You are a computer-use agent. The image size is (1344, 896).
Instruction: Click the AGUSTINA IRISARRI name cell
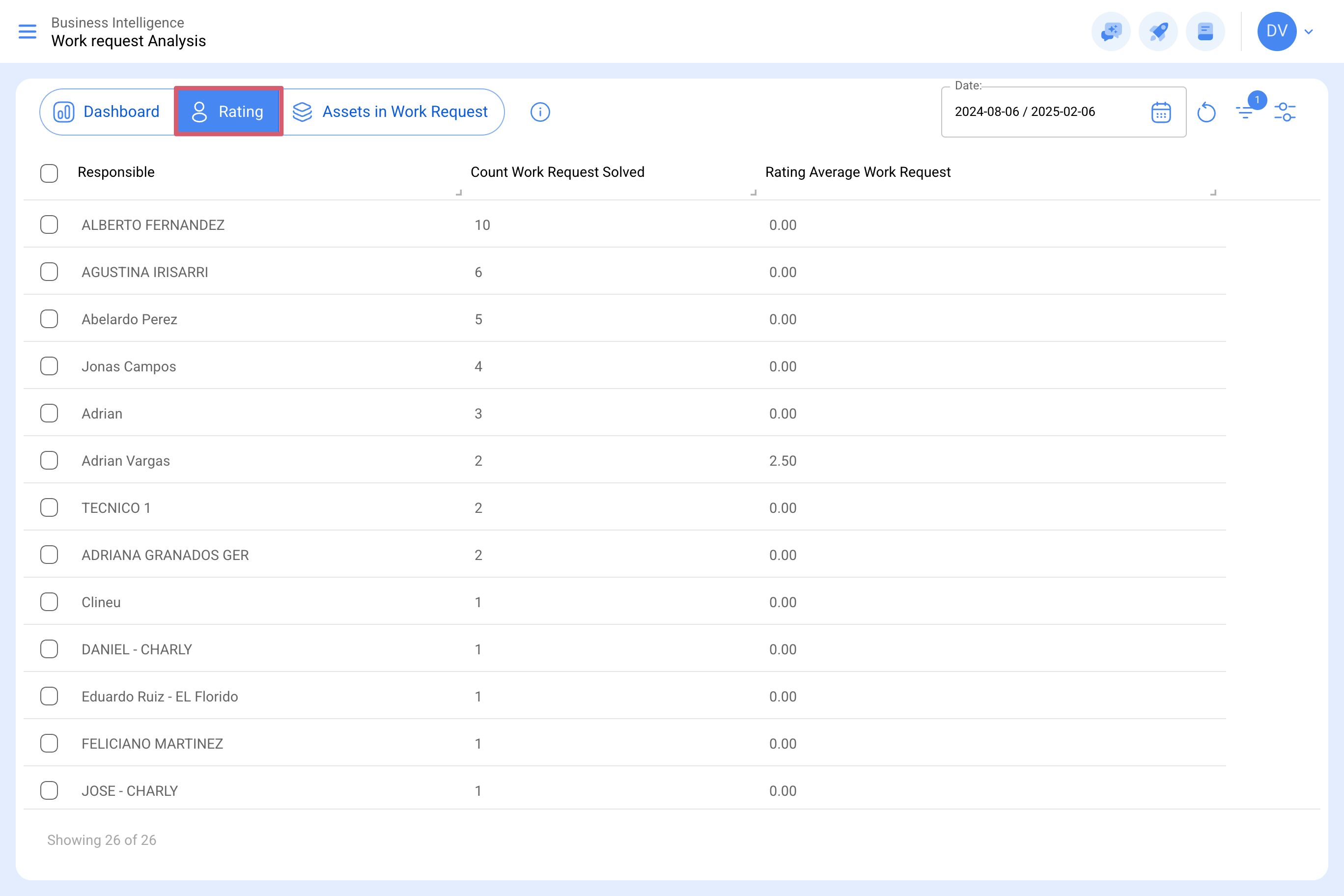click(145, 272)
